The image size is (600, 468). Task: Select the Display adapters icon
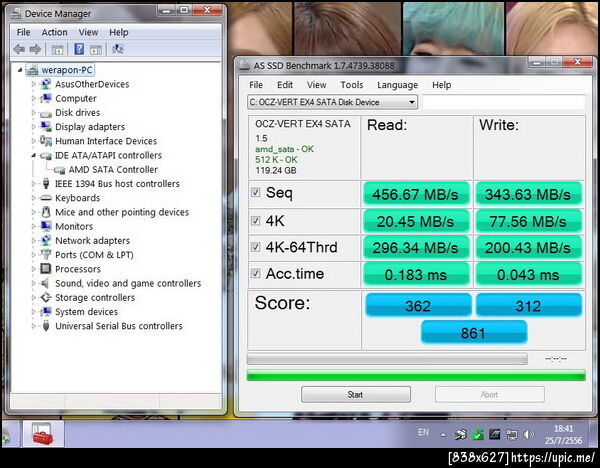(46, 127)
